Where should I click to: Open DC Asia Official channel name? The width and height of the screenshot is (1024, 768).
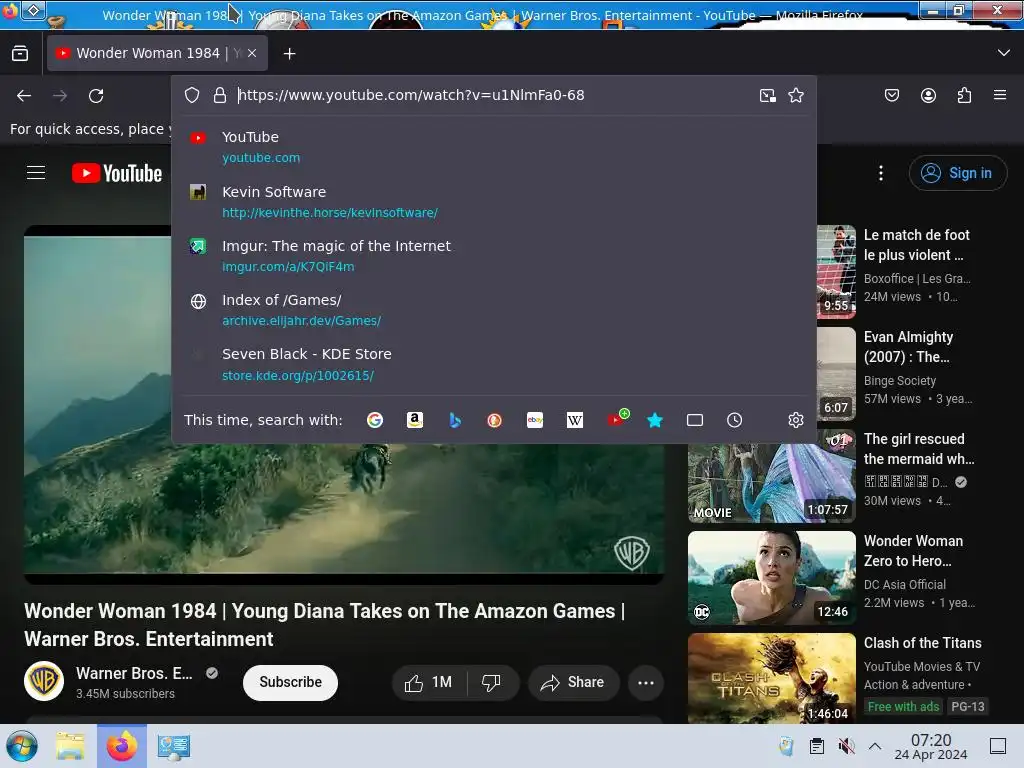(x=904, y=584)
